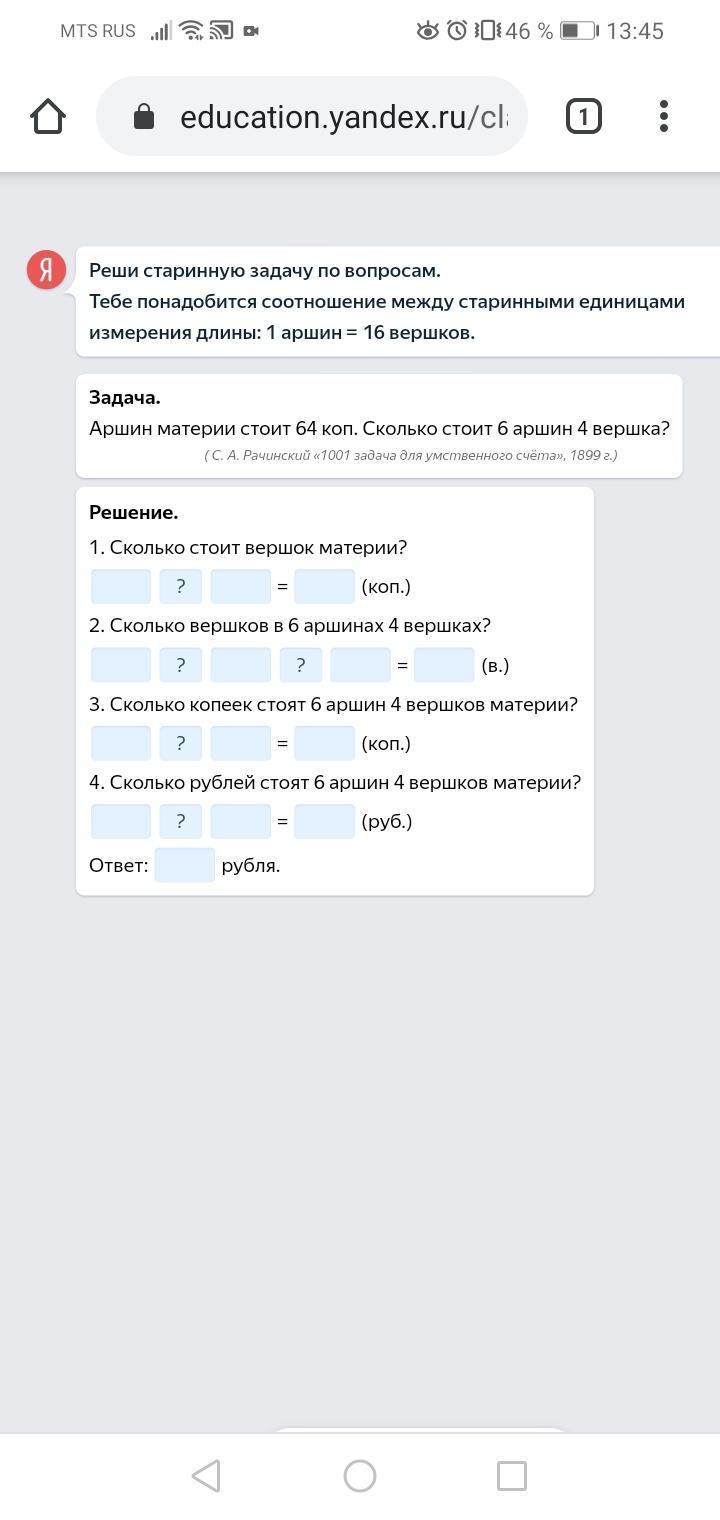The height and width of the screenshot is (1520, 720).
Task: Select first number field in question 3
Action: [121, 743]
